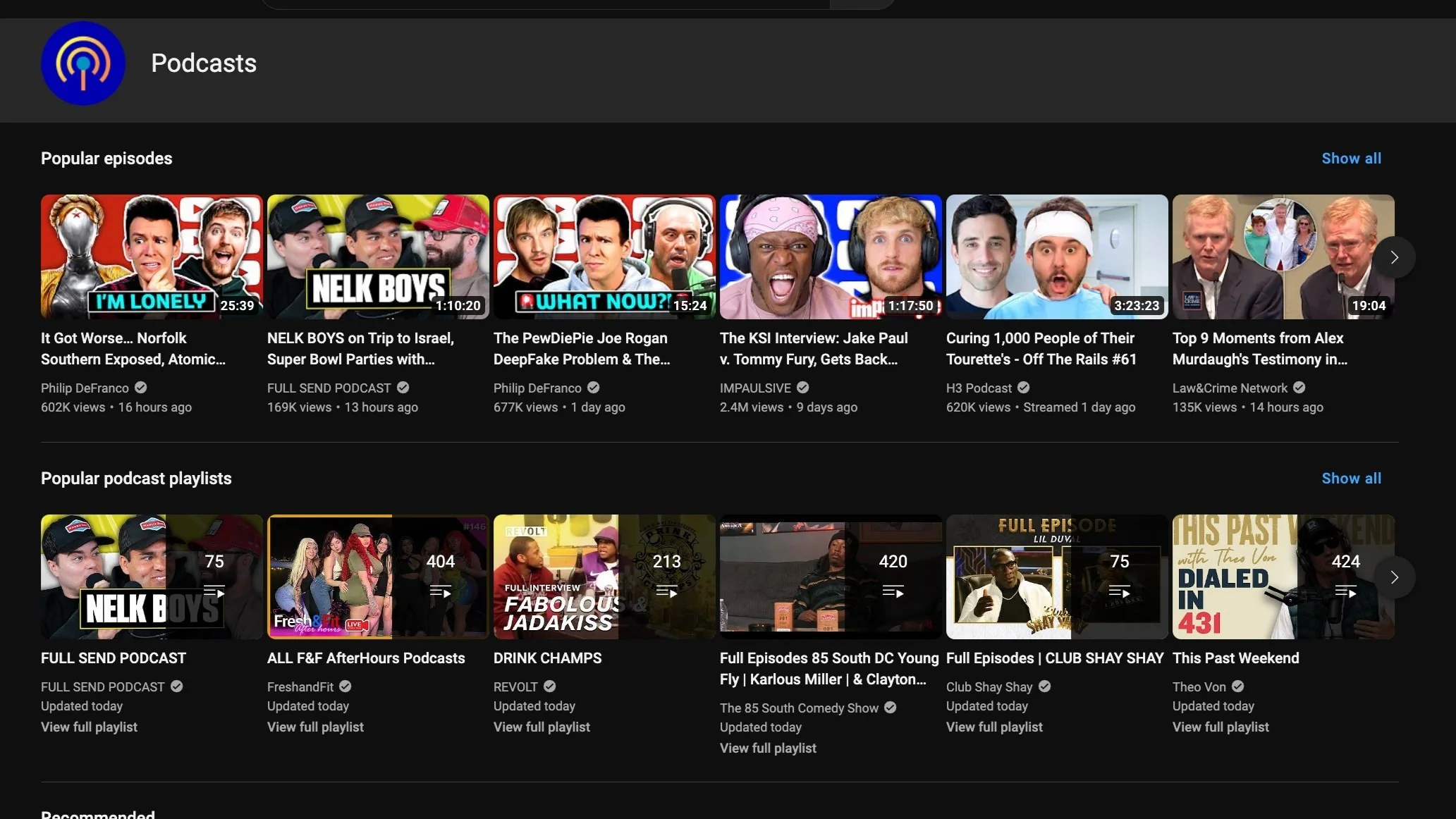Open playlist title 'ALL F&F AfterHours Podcasts'
The height and width of the screenshot is (819, 1456).
pos(366,658)
